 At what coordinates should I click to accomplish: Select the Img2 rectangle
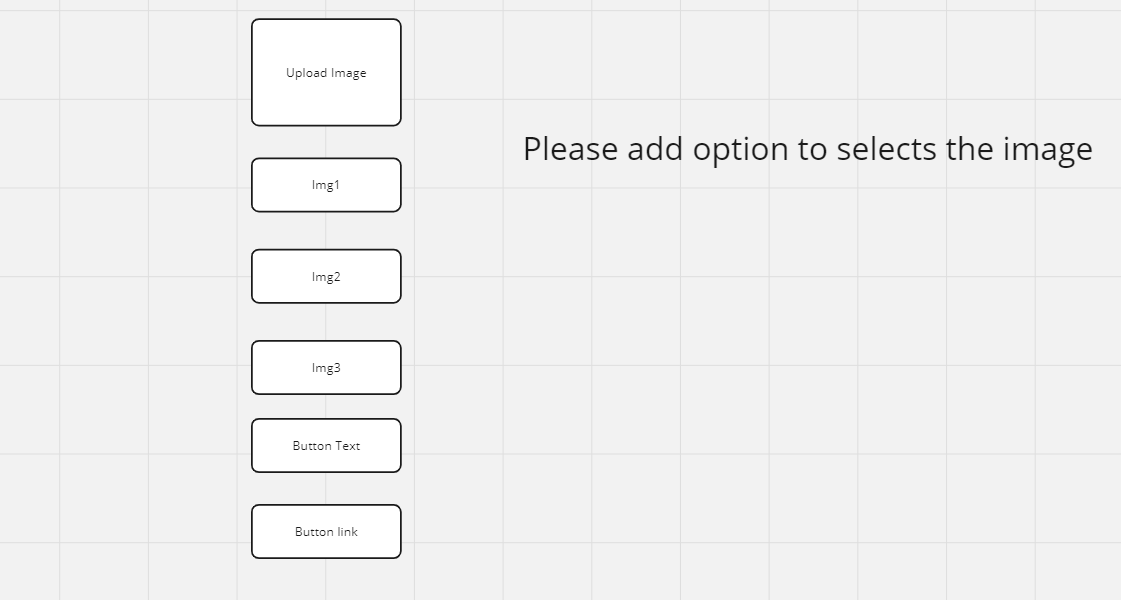(326, 277)
